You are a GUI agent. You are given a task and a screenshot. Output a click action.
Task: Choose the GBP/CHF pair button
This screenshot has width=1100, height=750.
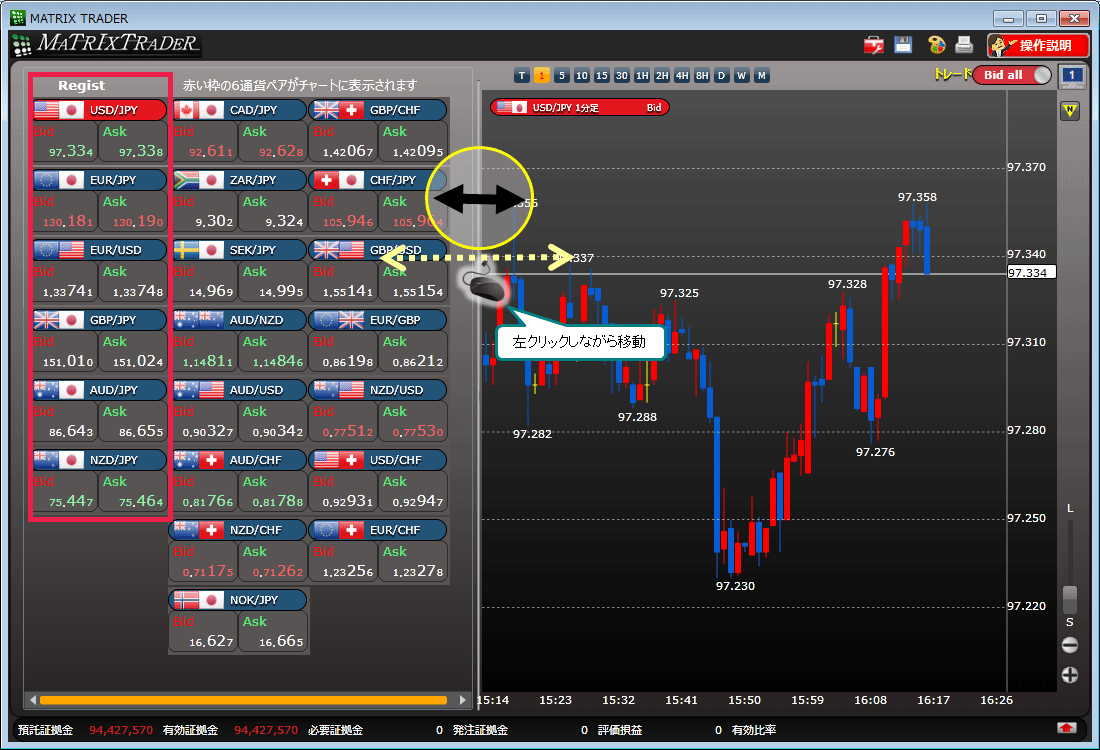pyautogui.click(x=380, y=110)
